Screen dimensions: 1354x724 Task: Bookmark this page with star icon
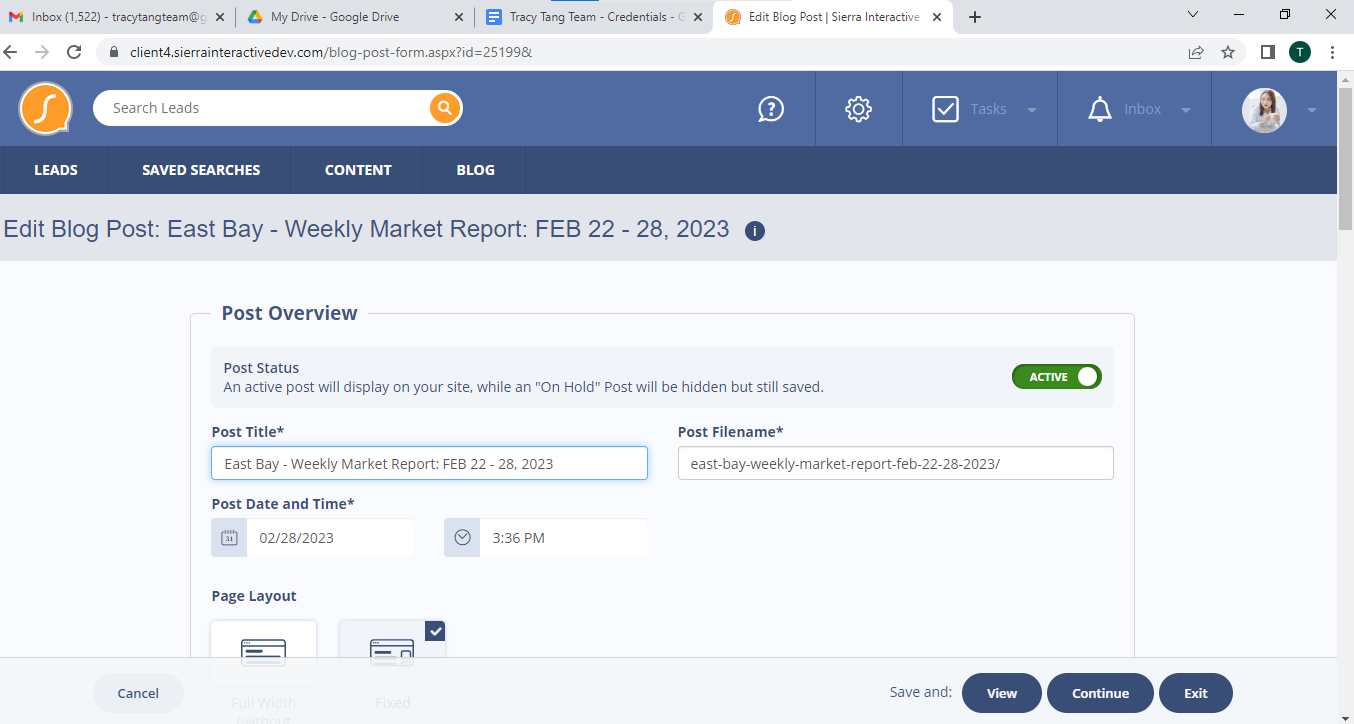point(1228,52)
